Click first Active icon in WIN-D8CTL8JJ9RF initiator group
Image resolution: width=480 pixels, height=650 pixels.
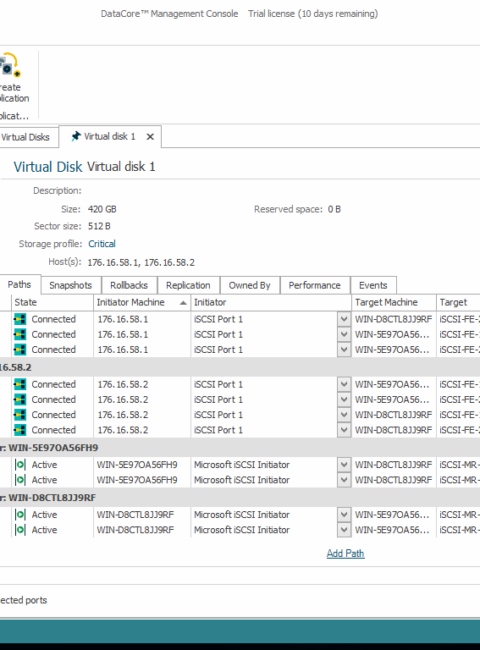(20, 515)
